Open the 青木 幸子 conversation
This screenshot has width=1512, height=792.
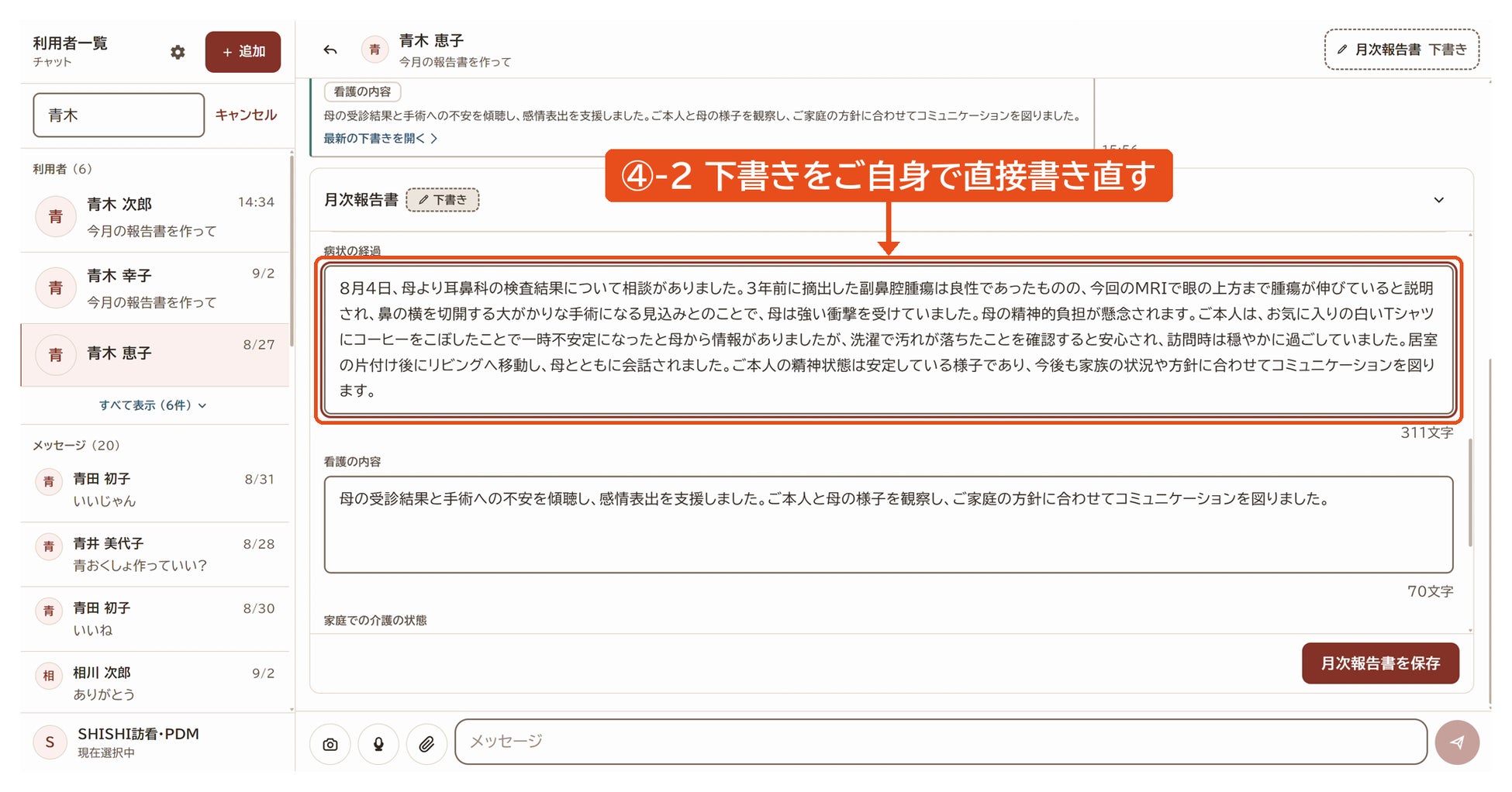155,288
